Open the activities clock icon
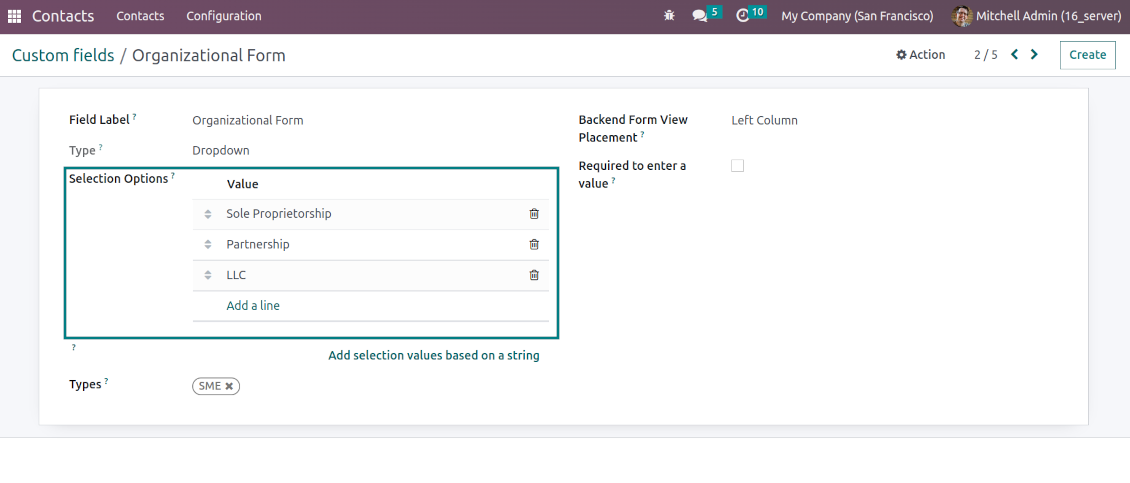Image resolution: width=1130 pixels, height=483 pixels. [742, 16]
